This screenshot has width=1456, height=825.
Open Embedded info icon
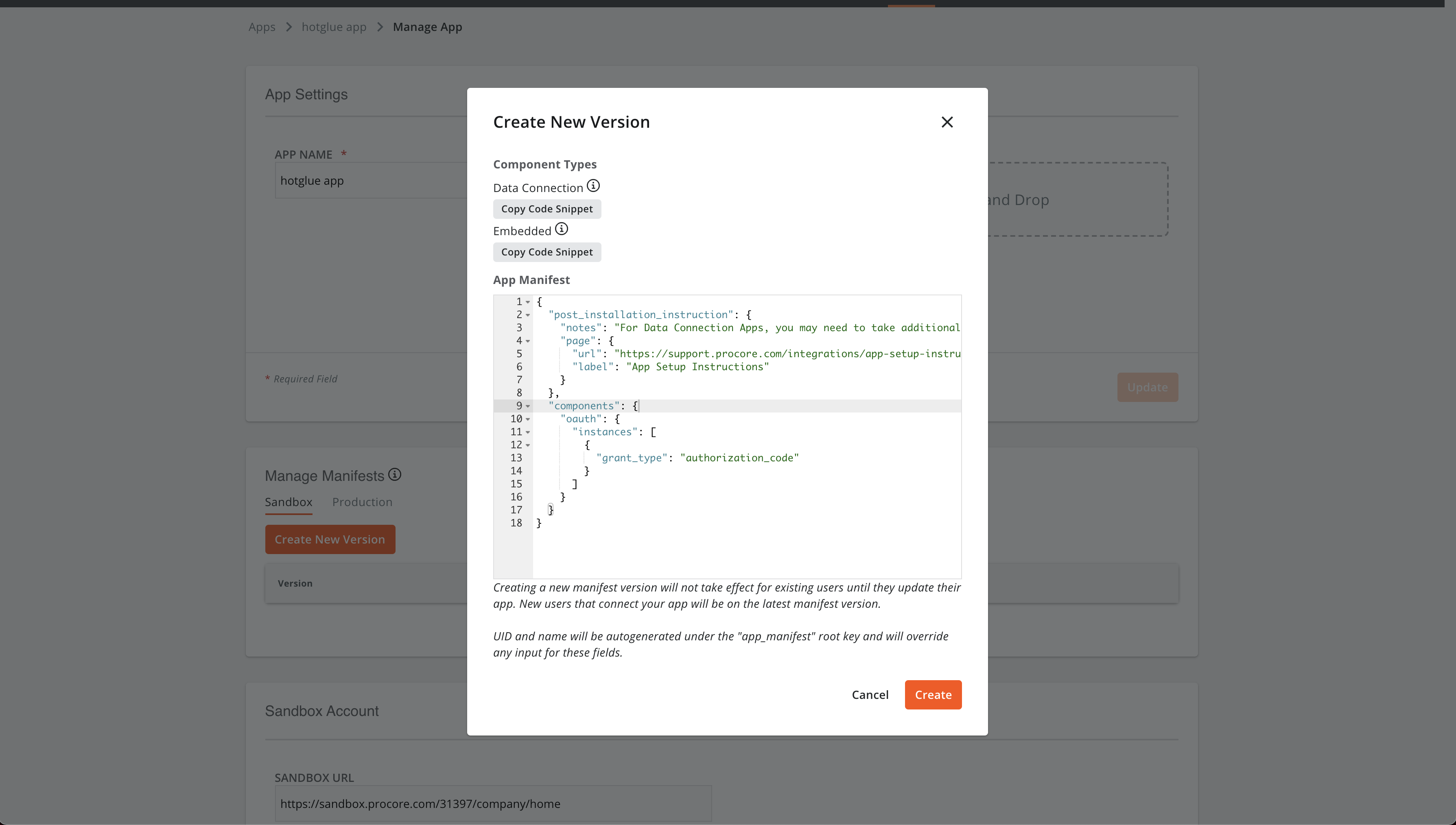pos(561,229)
